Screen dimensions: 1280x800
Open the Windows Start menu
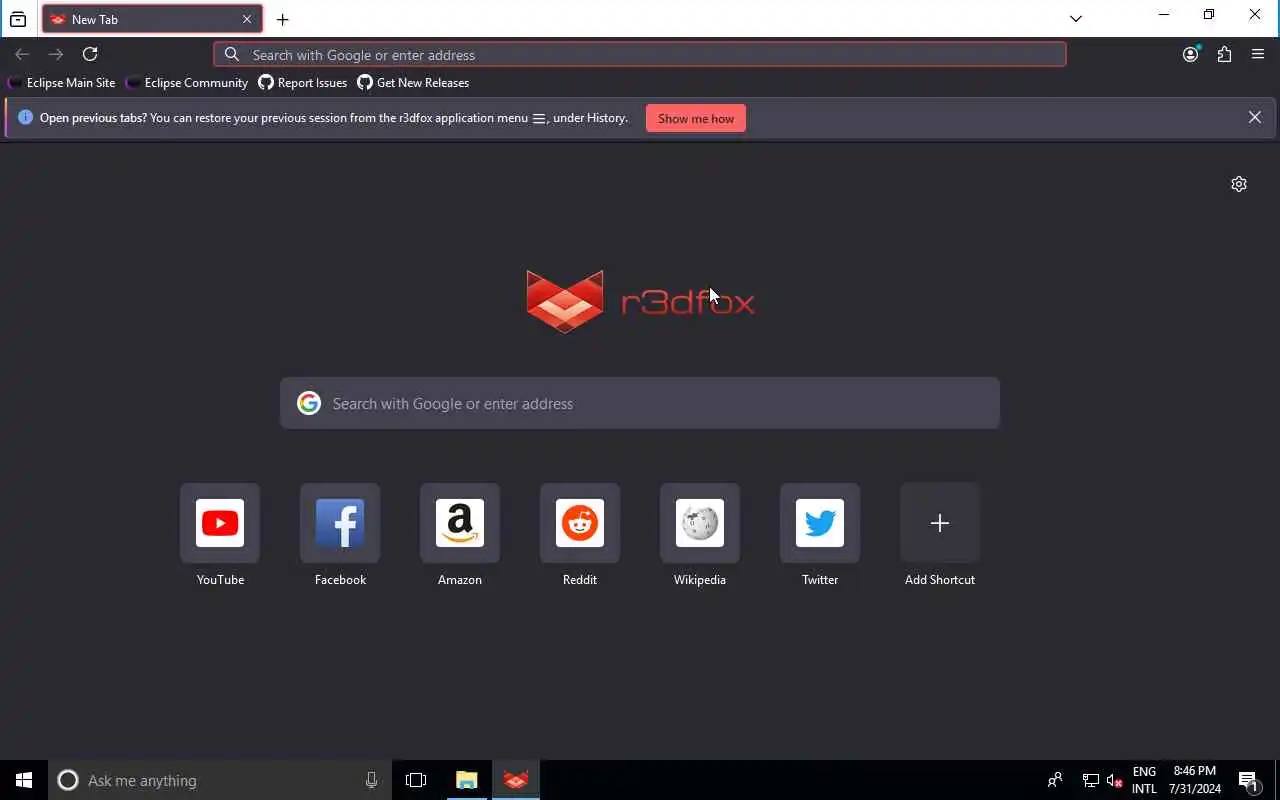pos(24,780)
